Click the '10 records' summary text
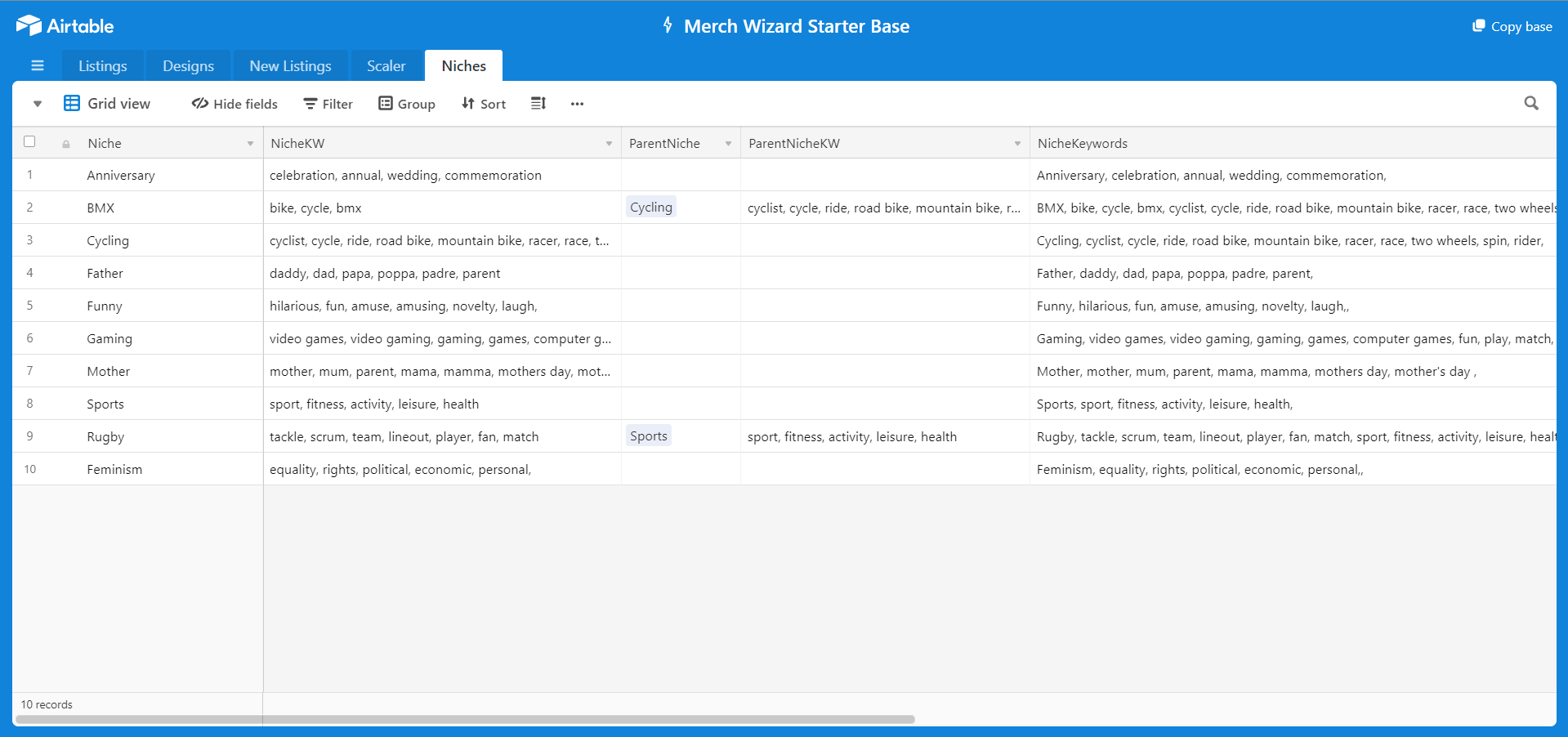This screenshot has width=1568, height=737. click(x=47, y=704)
